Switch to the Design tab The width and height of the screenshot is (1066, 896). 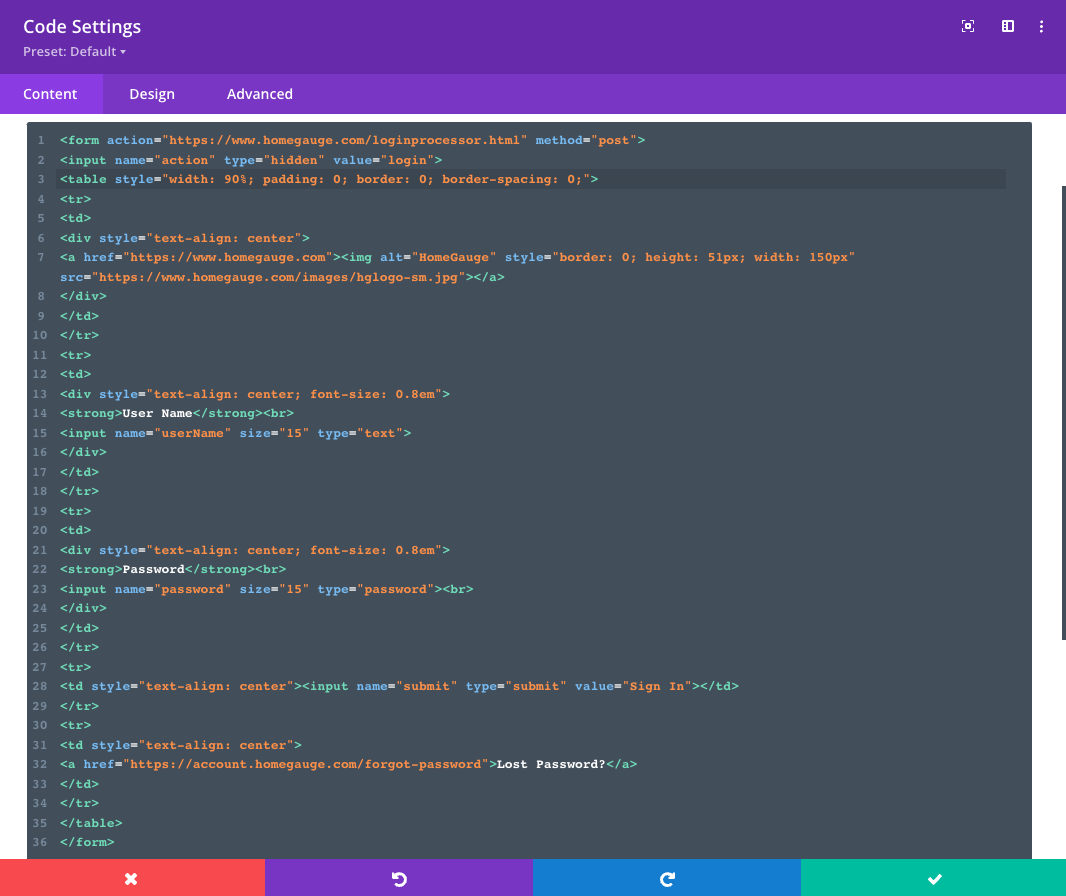pyautogui.click(x=152, y=94)
